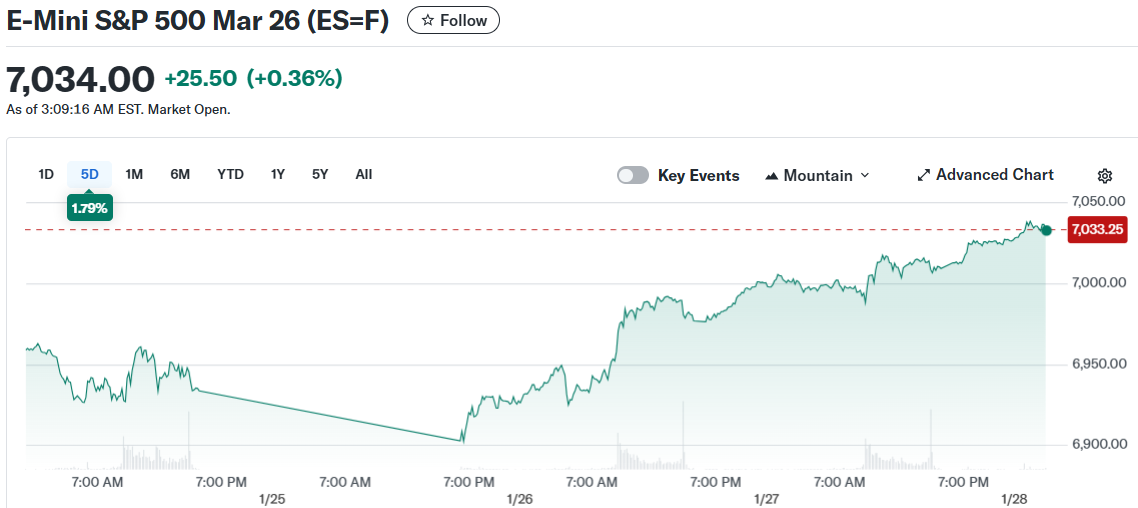Click the red 7,033.25 price label

pos(1097,229)
